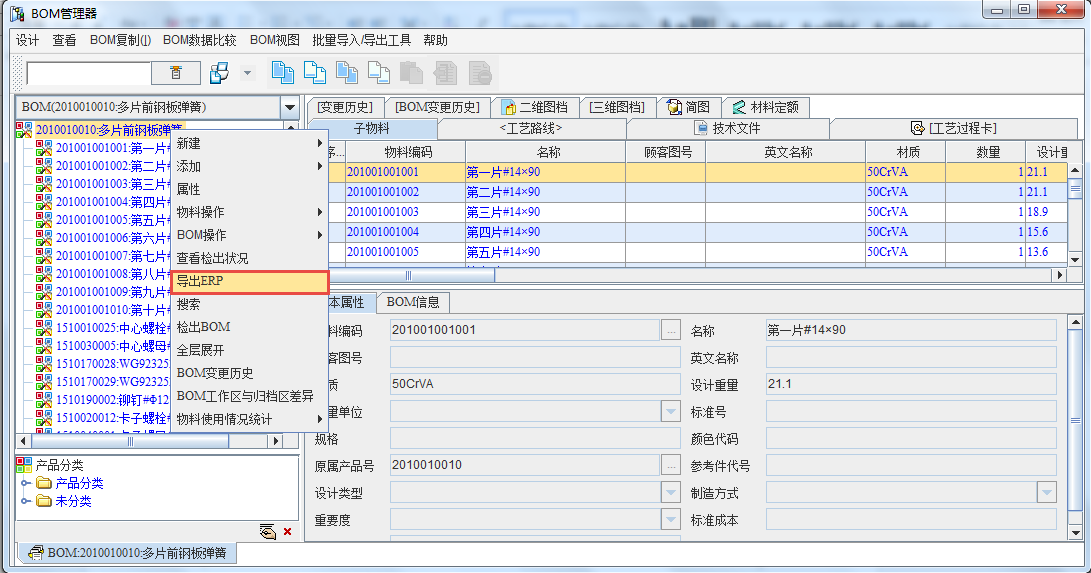Switch to the 材料定额 tab
This screenshot has width=1091, height=573.
tap(766, 107)
